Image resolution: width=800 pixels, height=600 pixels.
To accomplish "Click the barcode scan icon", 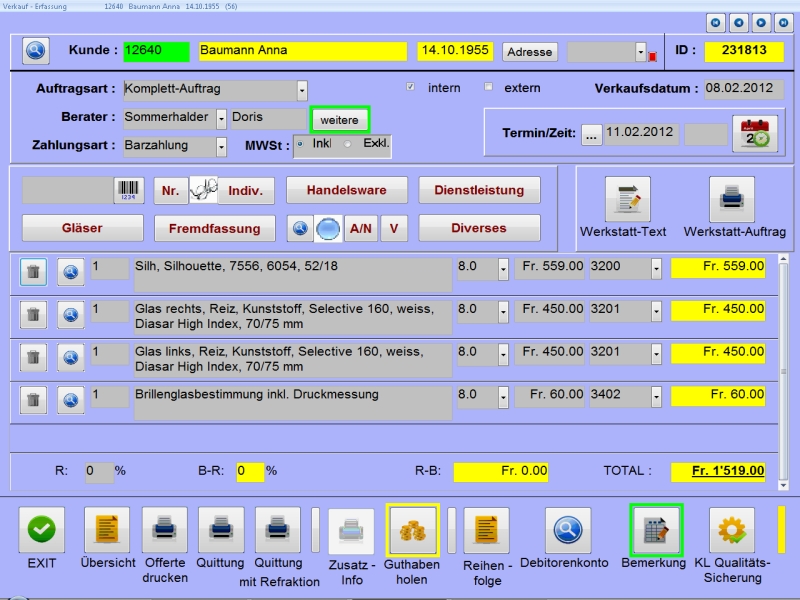I will click(x=129, y=190).
